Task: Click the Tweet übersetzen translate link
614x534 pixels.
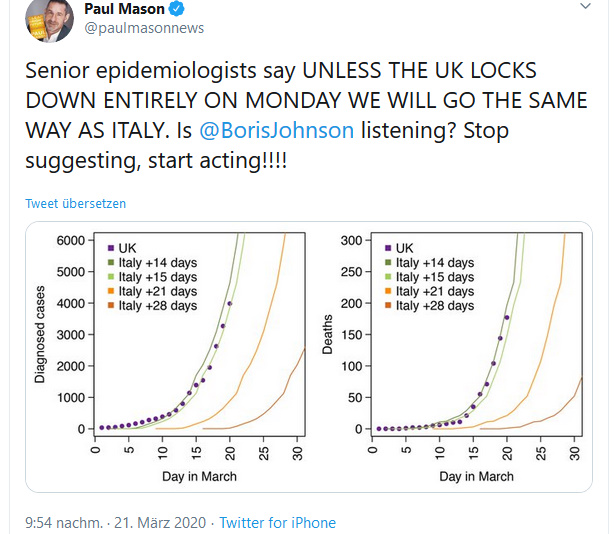Action: (x=76, y=203)
